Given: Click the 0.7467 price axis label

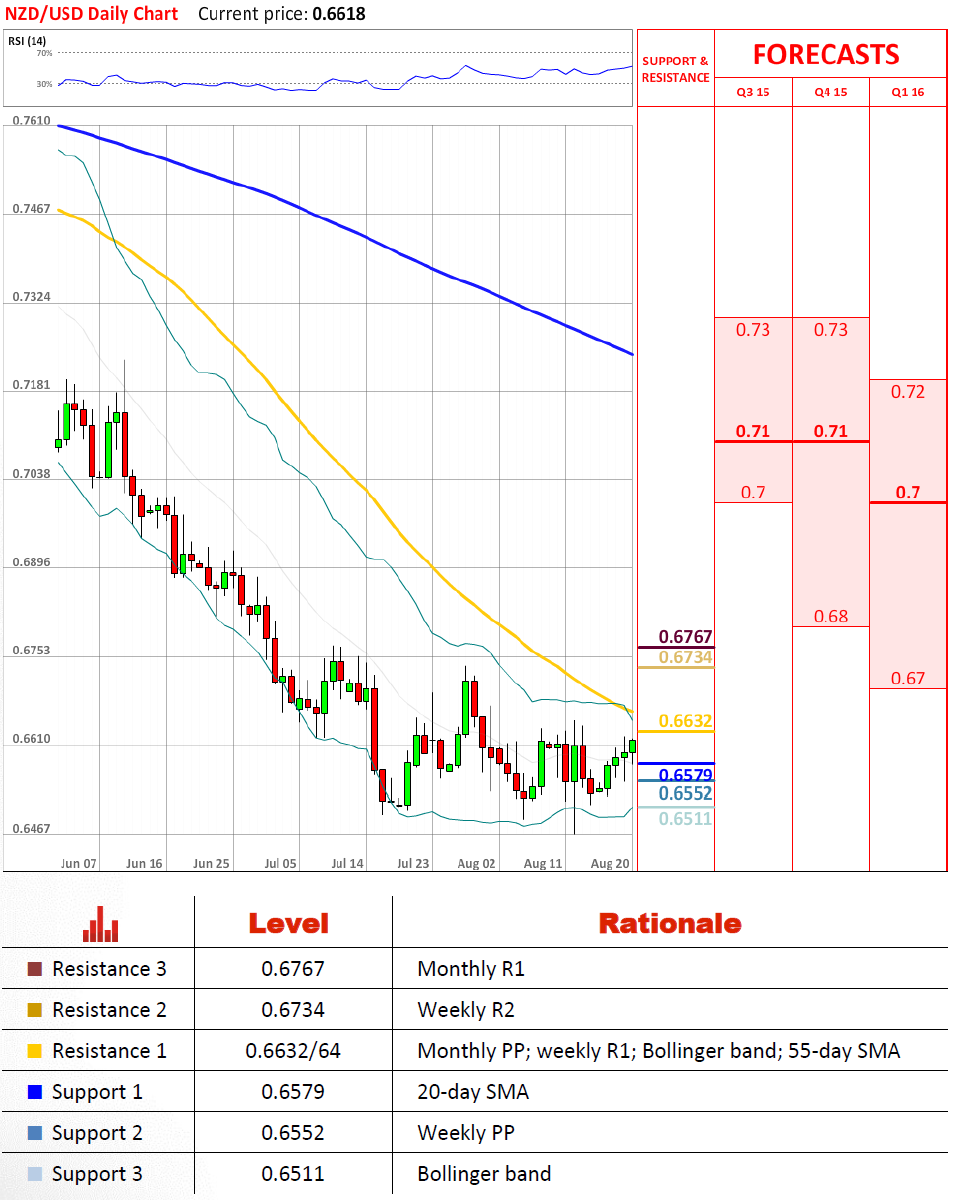Looking at the screenshot, I should pyautogui.click(x=31, y=209).
